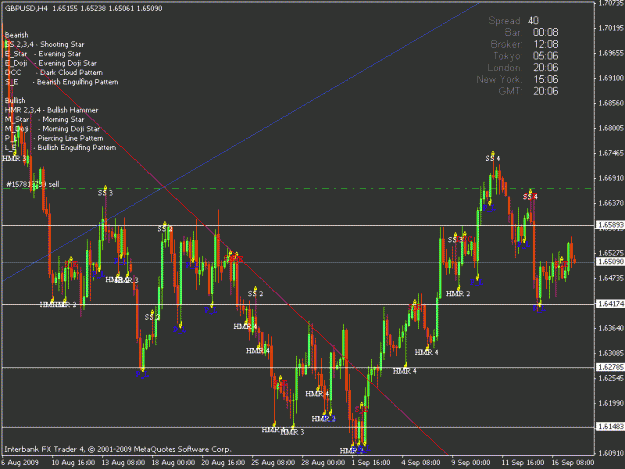Select the boxed current price 1.65090 label

click(x=610, y=261)
